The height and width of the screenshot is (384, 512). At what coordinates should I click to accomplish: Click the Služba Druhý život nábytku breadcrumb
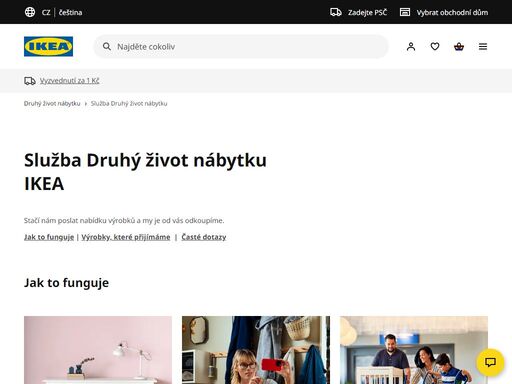[x=129, y=103]
